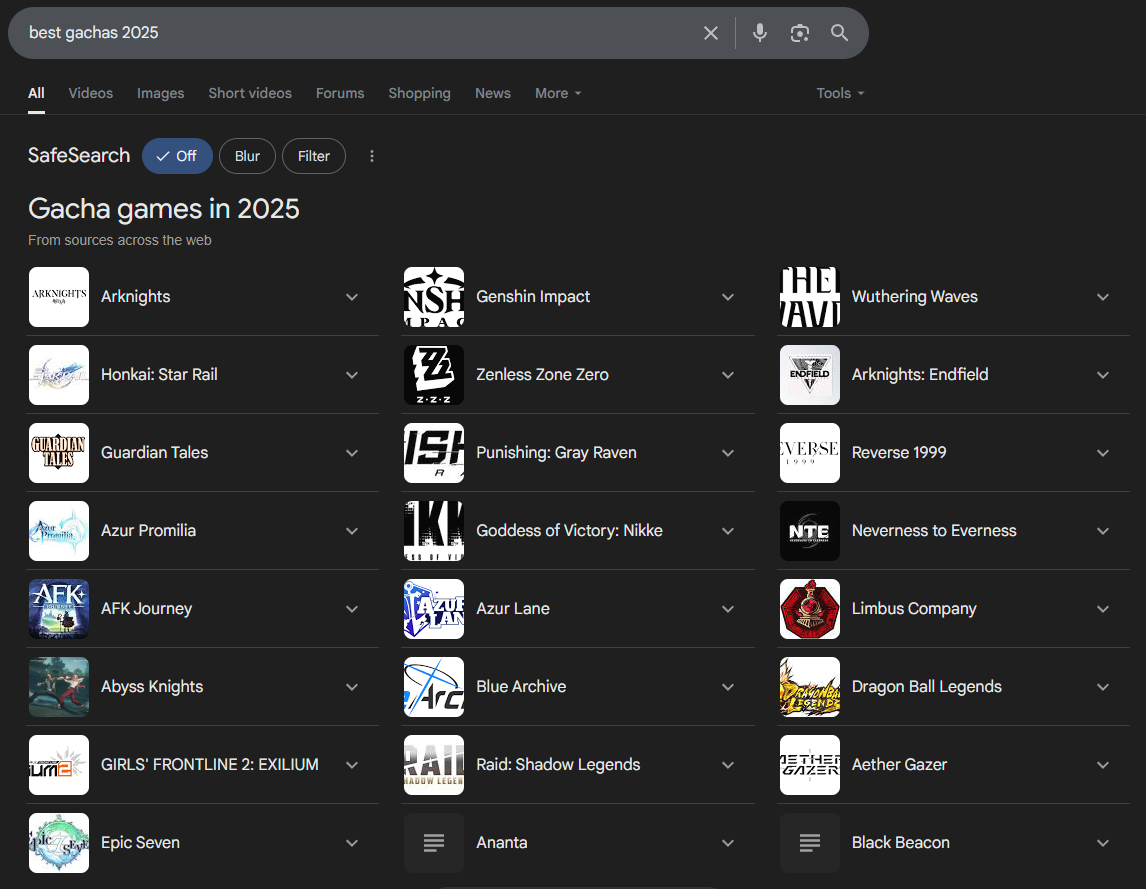Click the Blue Archive logo thumbnail
This screenshot has width=1146, height=889.
(x=434, y=686)
